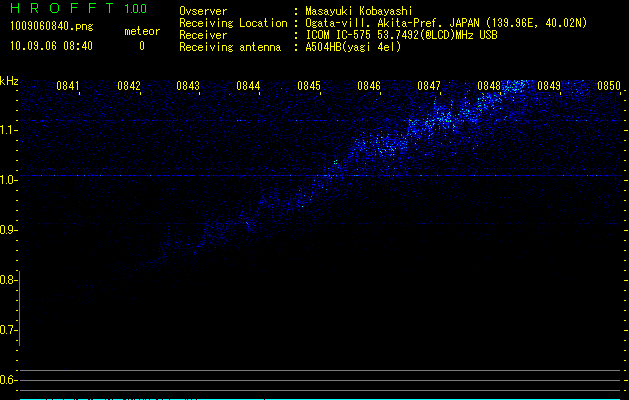Screen dimensions: 629x400
Task: Click the 1.1 kHz axis label
Action: pyautogui.click(x=8, y=130)
